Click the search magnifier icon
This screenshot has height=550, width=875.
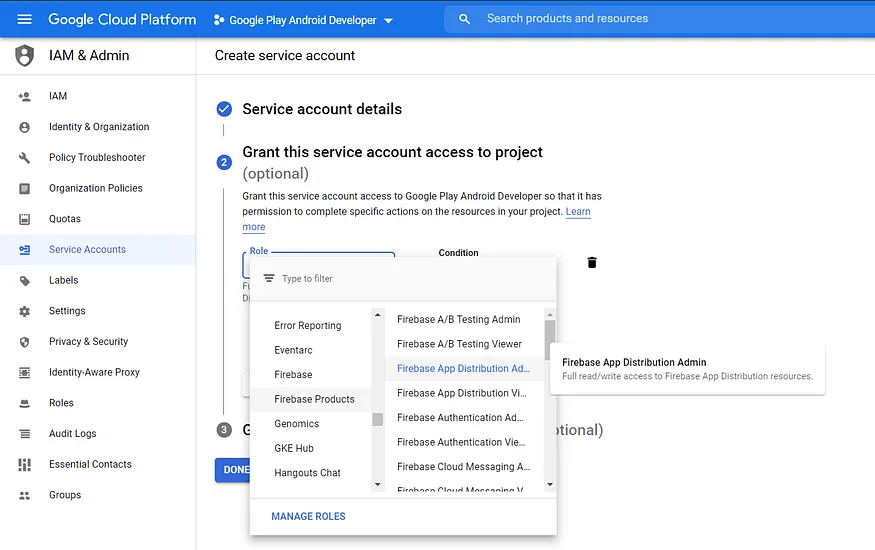[x=464, y=19]
